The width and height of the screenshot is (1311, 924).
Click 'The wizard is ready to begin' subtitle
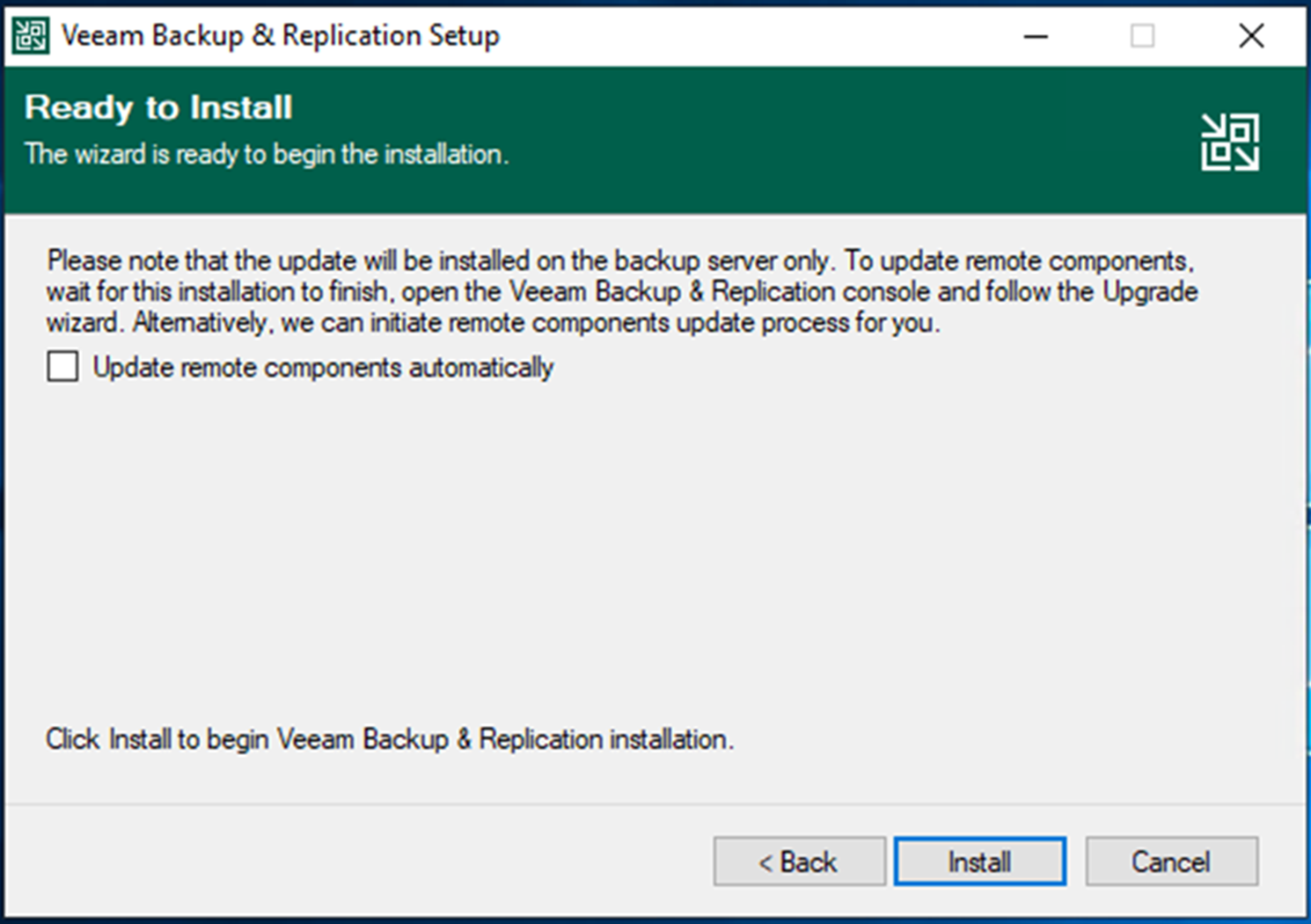pos(267,154)
